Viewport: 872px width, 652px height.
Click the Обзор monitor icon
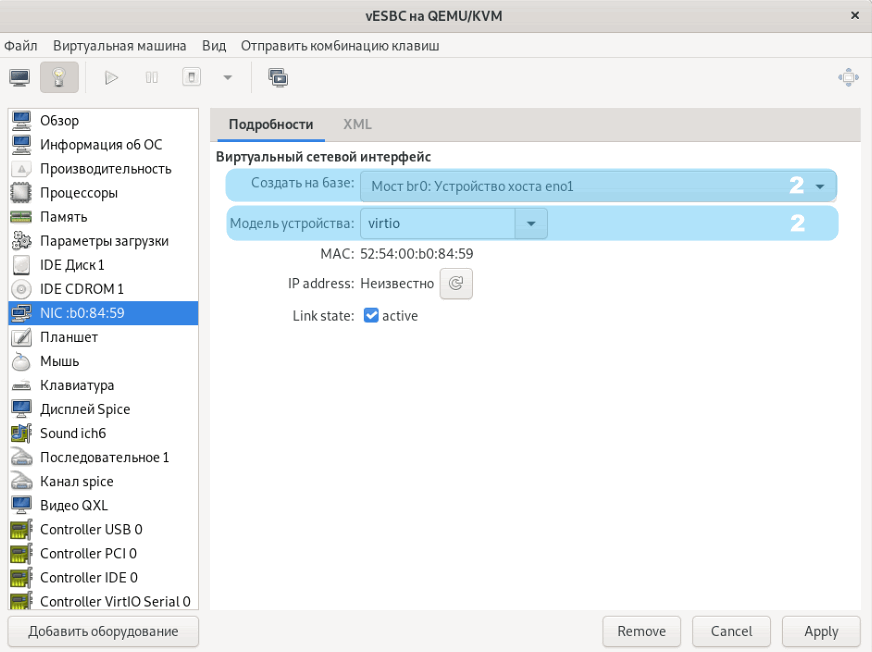[21, 121]
